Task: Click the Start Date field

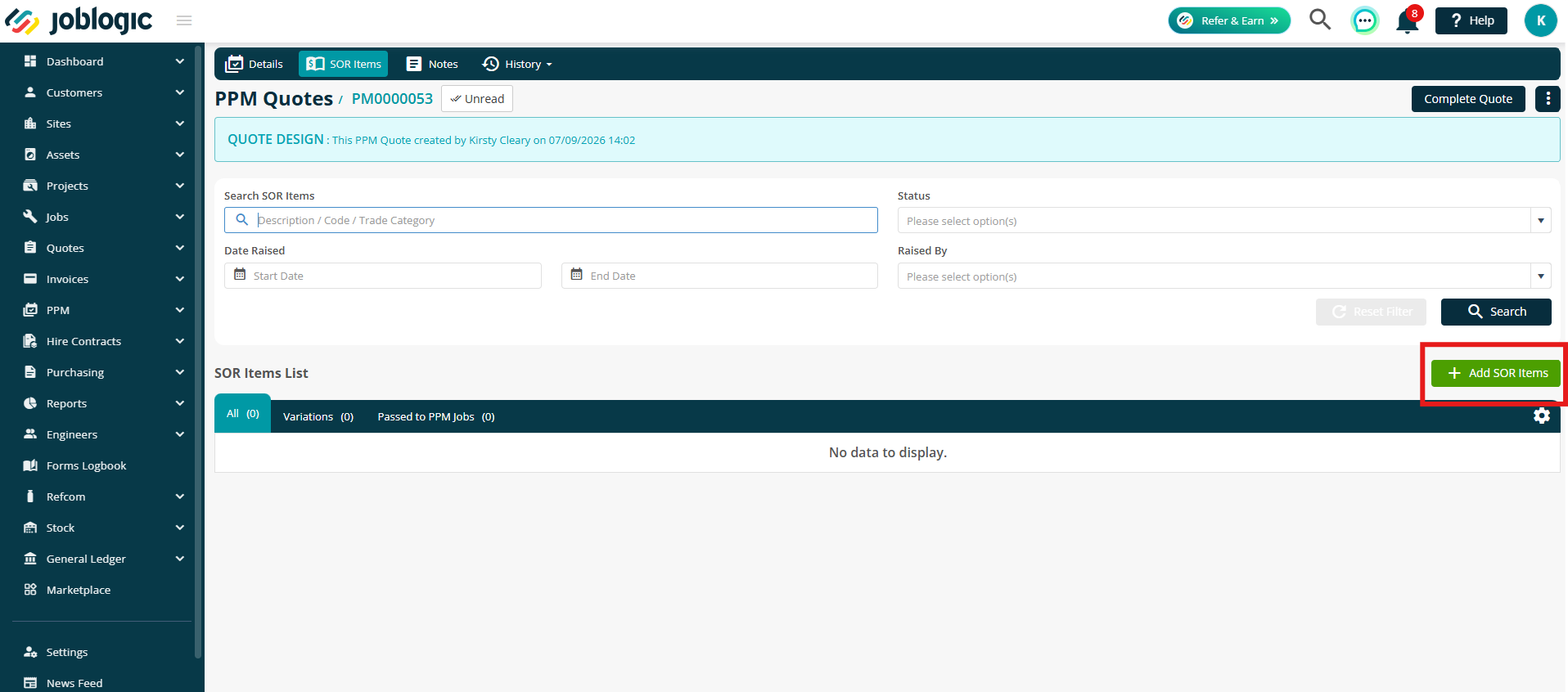Action: (x=383, y=276)
